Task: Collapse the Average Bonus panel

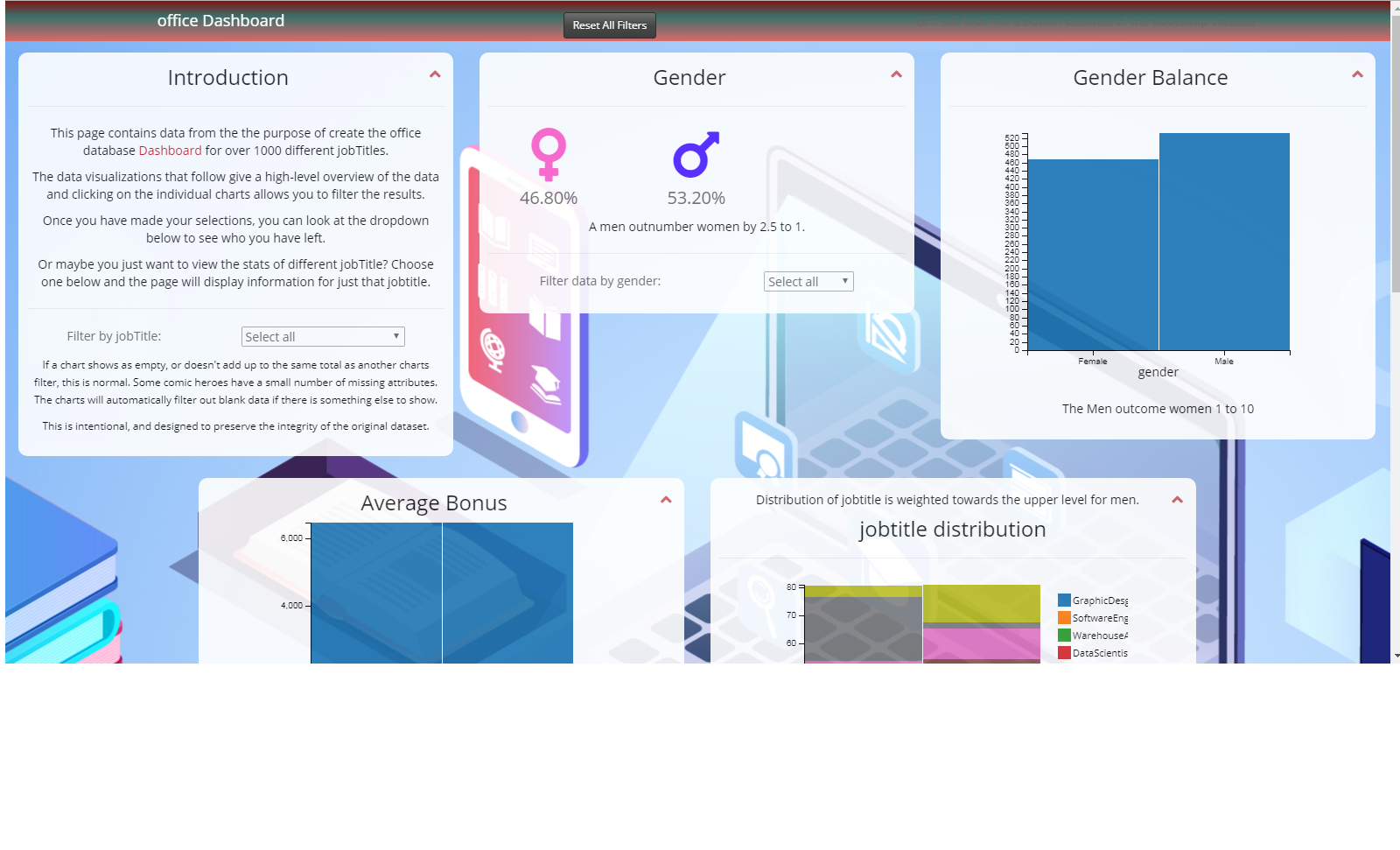Action: [666, 501]
